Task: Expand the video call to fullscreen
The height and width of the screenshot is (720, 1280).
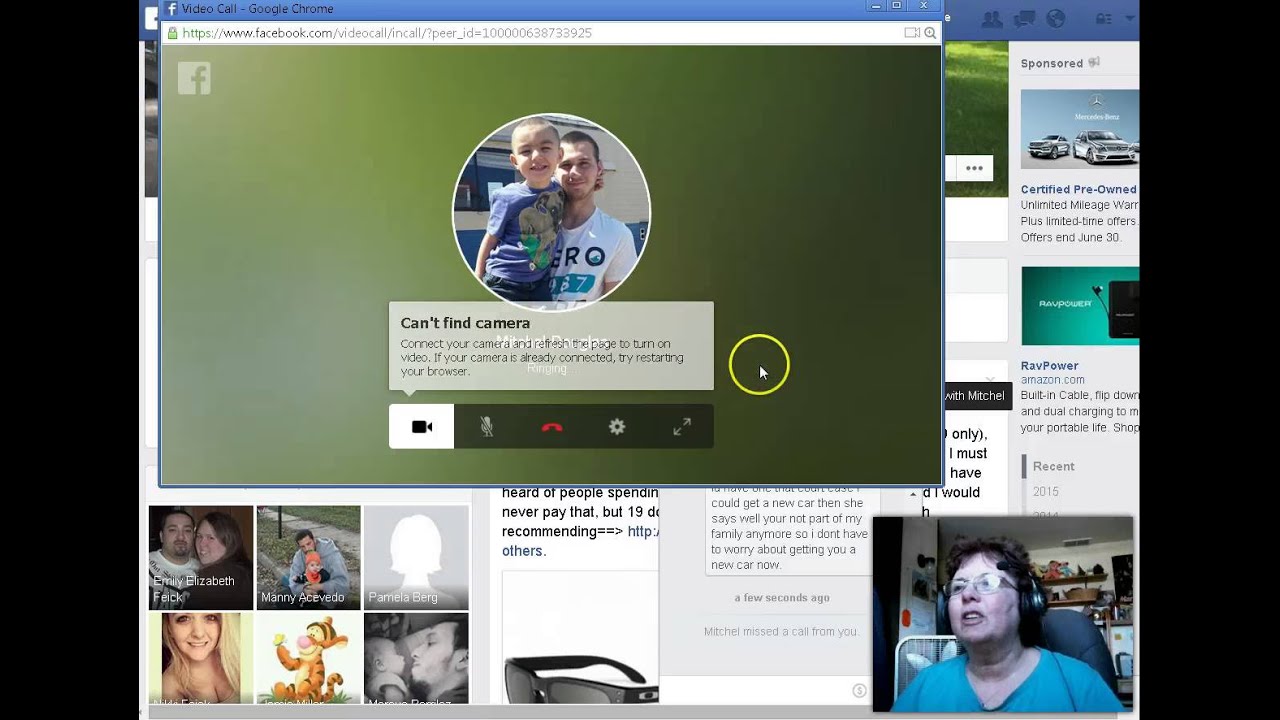Action: point(682,427)
